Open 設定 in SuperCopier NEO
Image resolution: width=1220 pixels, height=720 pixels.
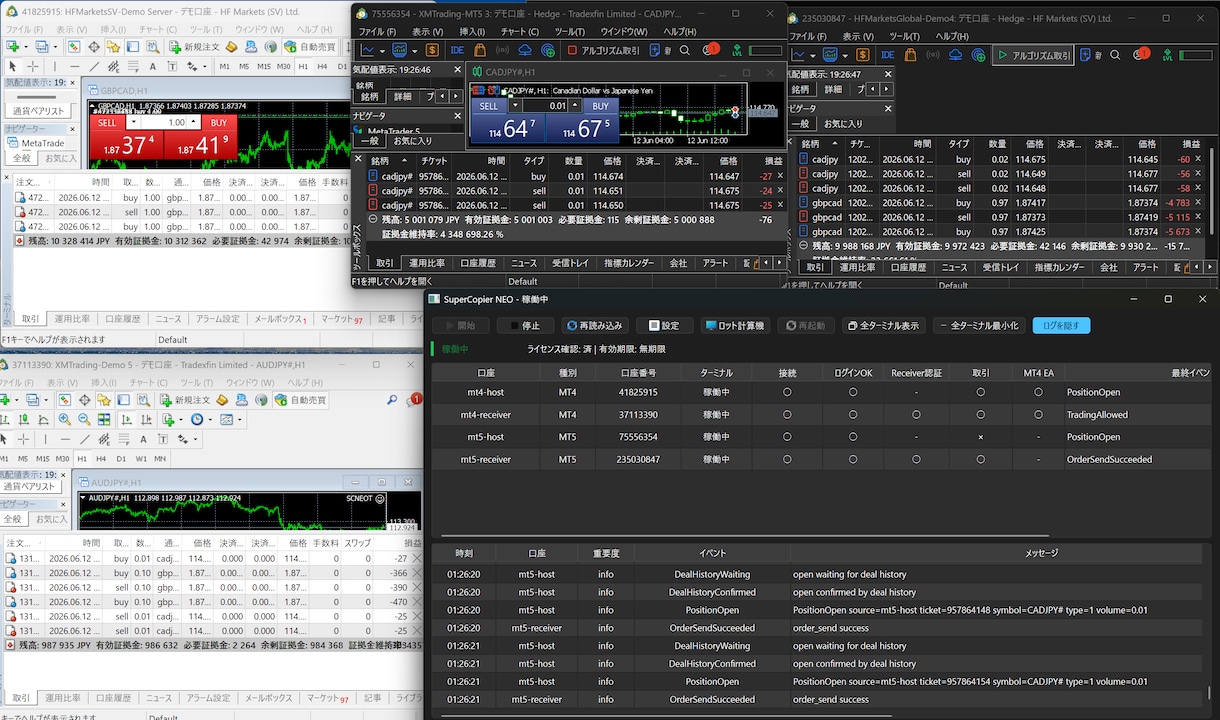coord(664,325)
